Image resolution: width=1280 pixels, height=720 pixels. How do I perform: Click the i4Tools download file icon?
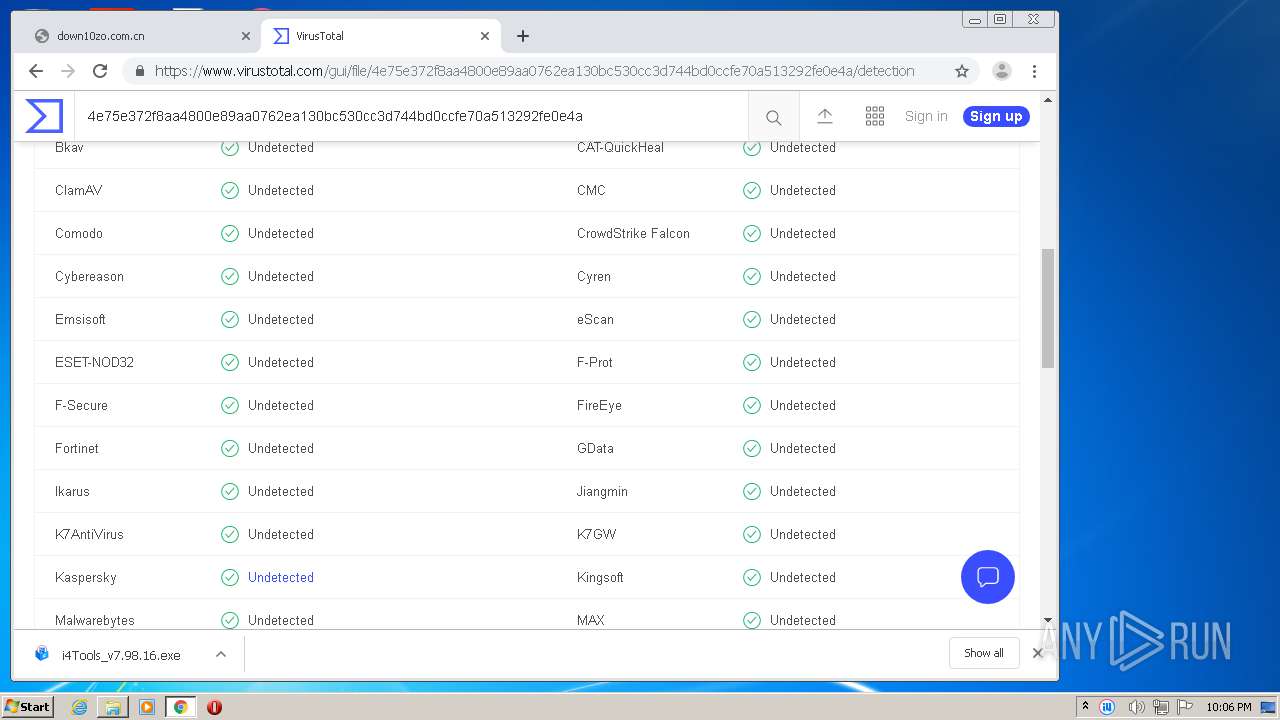click(42, 654)
